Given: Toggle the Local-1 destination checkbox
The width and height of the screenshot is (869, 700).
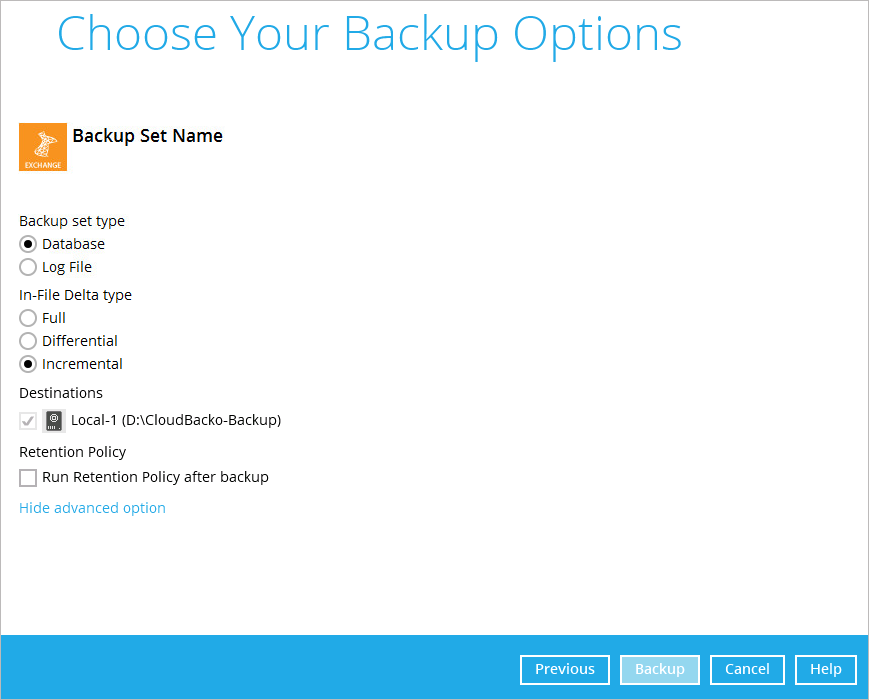Looking at the screenshot, I should 28,421.
